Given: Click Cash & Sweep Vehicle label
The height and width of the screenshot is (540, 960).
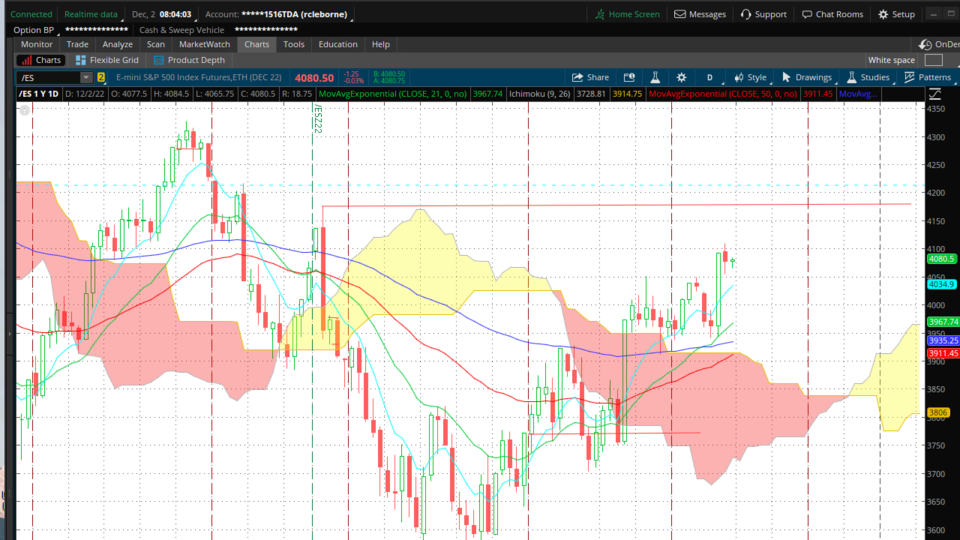Looking at the screenshot, I should pos(182,29).
